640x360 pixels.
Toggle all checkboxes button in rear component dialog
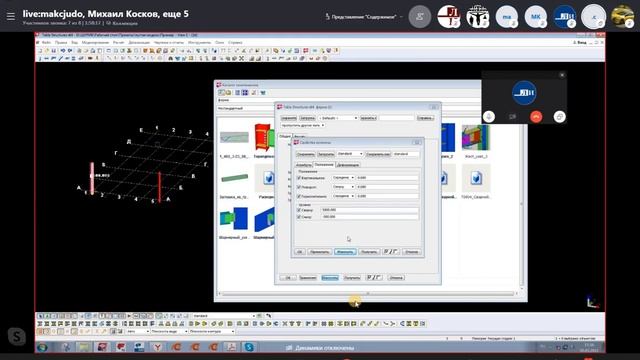click(x=374, y=278)
